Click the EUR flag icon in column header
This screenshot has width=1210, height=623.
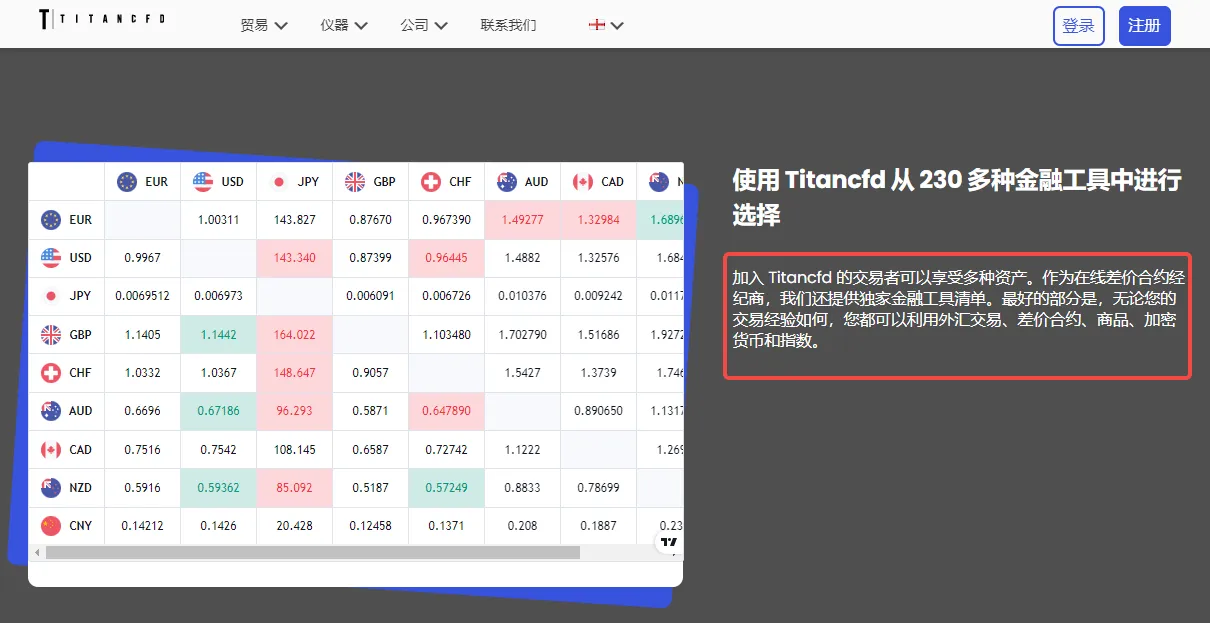click(127, 182)
